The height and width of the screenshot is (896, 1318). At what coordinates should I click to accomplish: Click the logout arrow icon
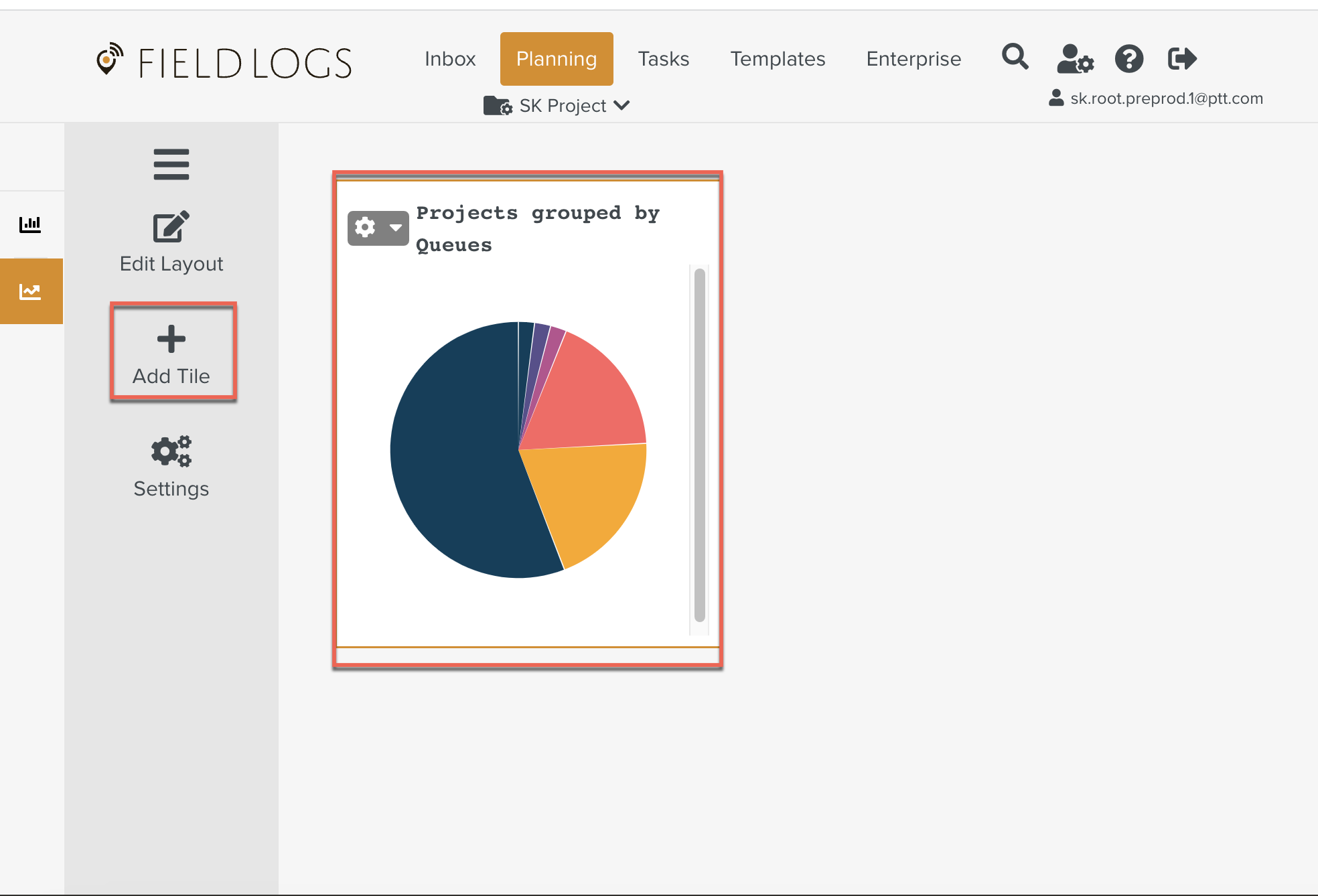click(x=1181, y=59)
